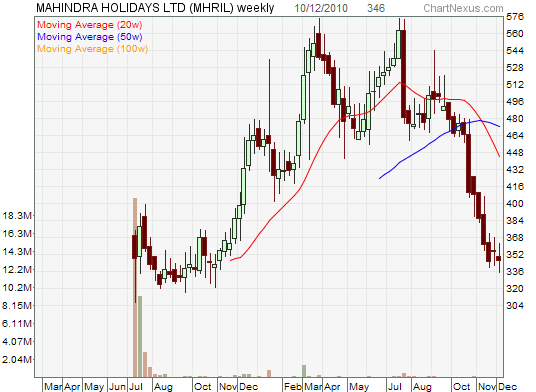Click the ChartNexus.com watermark

coord(463,8)
